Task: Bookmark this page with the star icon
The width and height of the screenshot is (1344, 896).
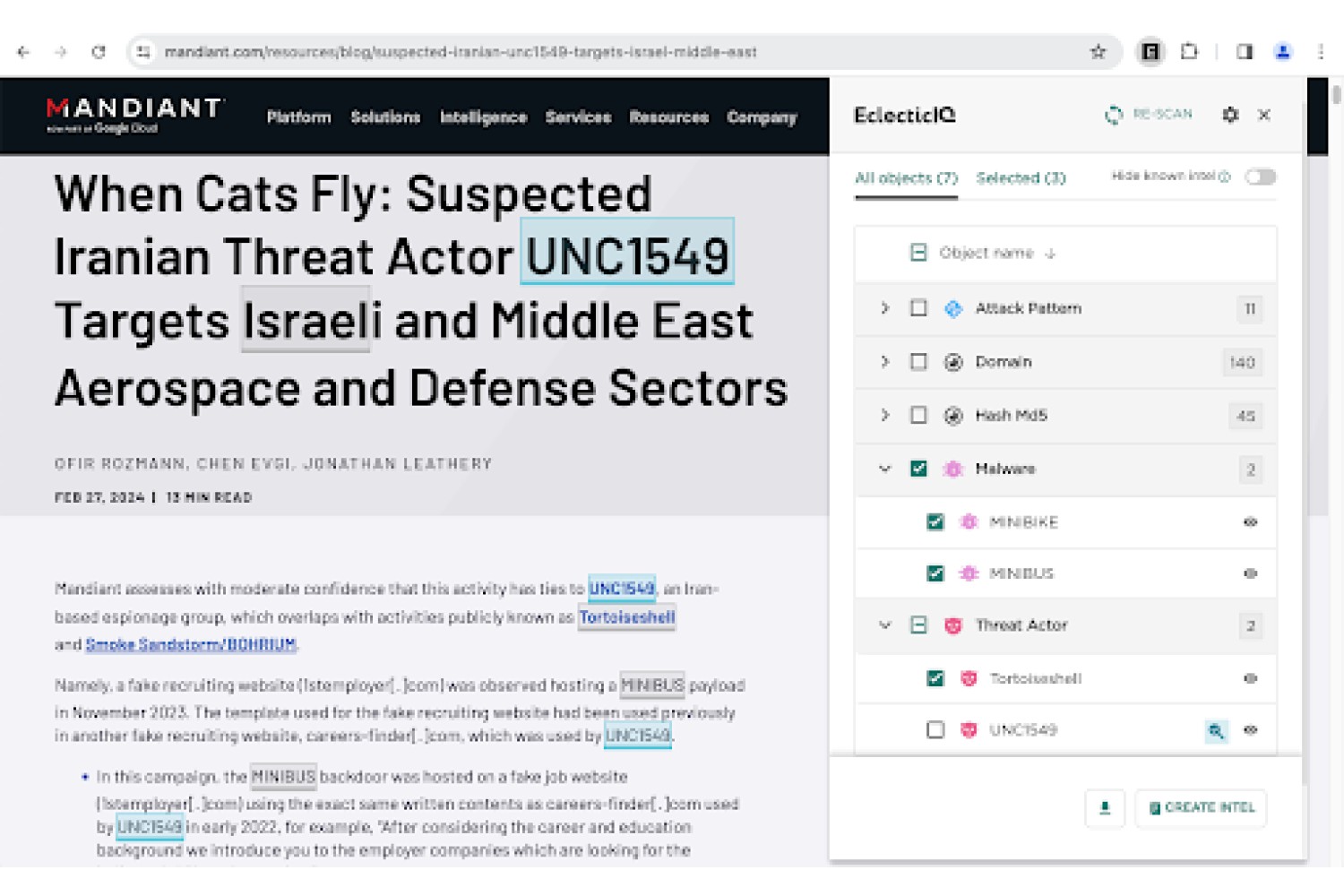Action: pos(1098,52)
